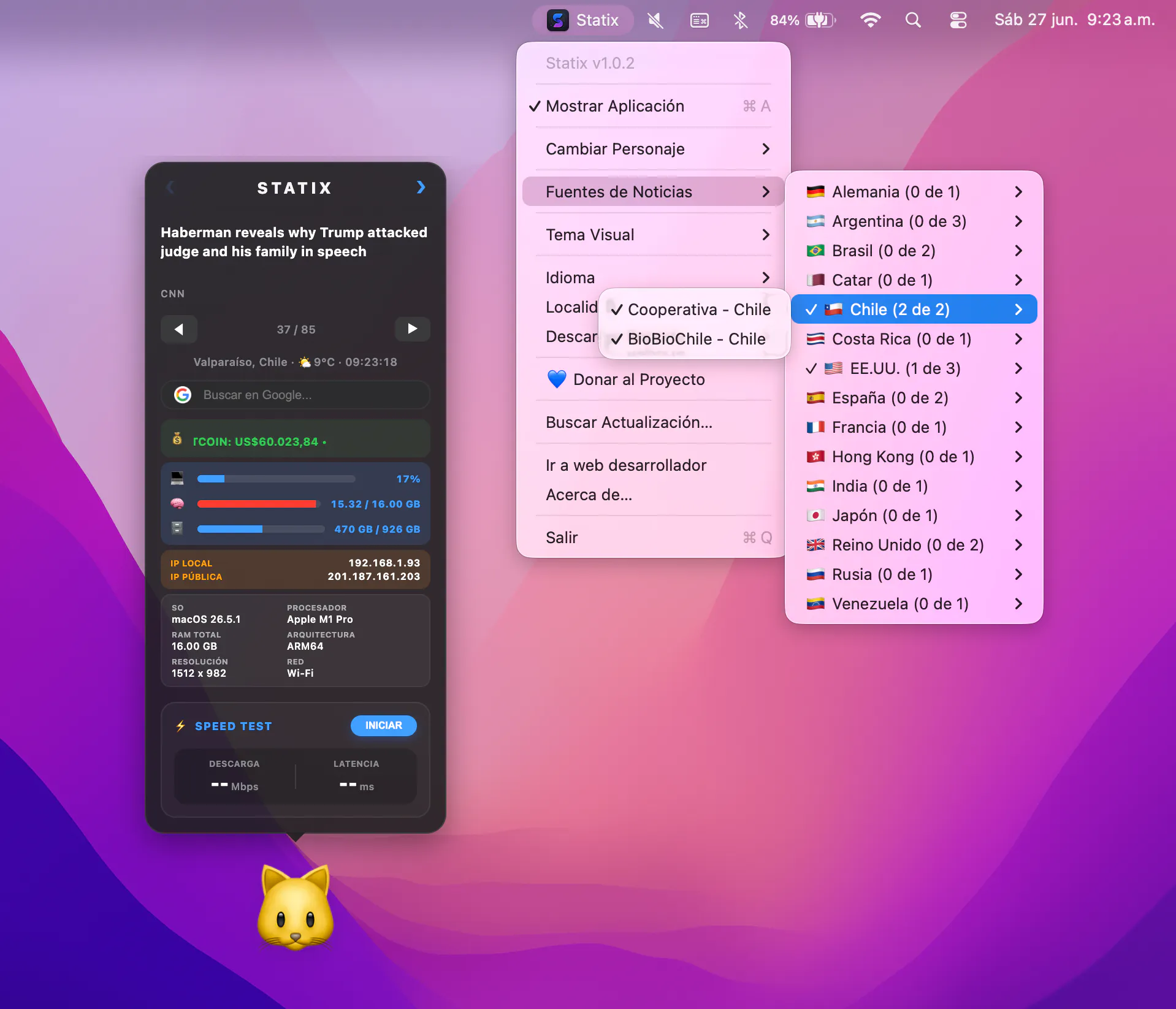The image size is (1176, 1009).
Task: Select Donar al Proyecto menu item
Action: coord(652,379)
